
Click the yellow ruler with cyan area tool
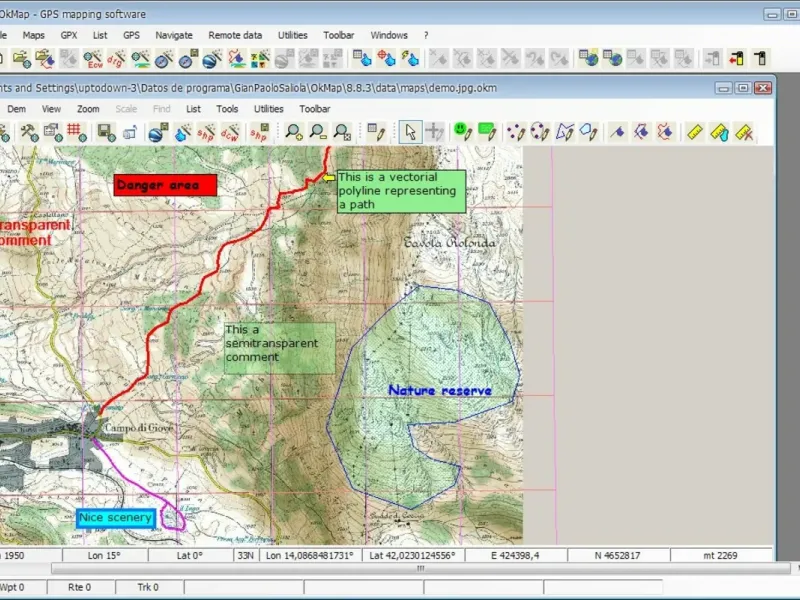[x=719, y=133]
